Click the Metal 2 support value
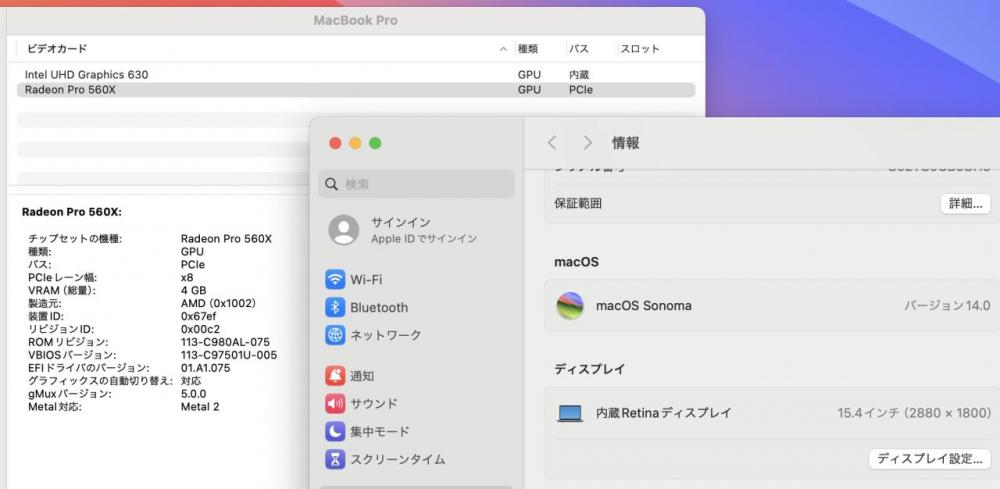 click(x=200, y=407)
